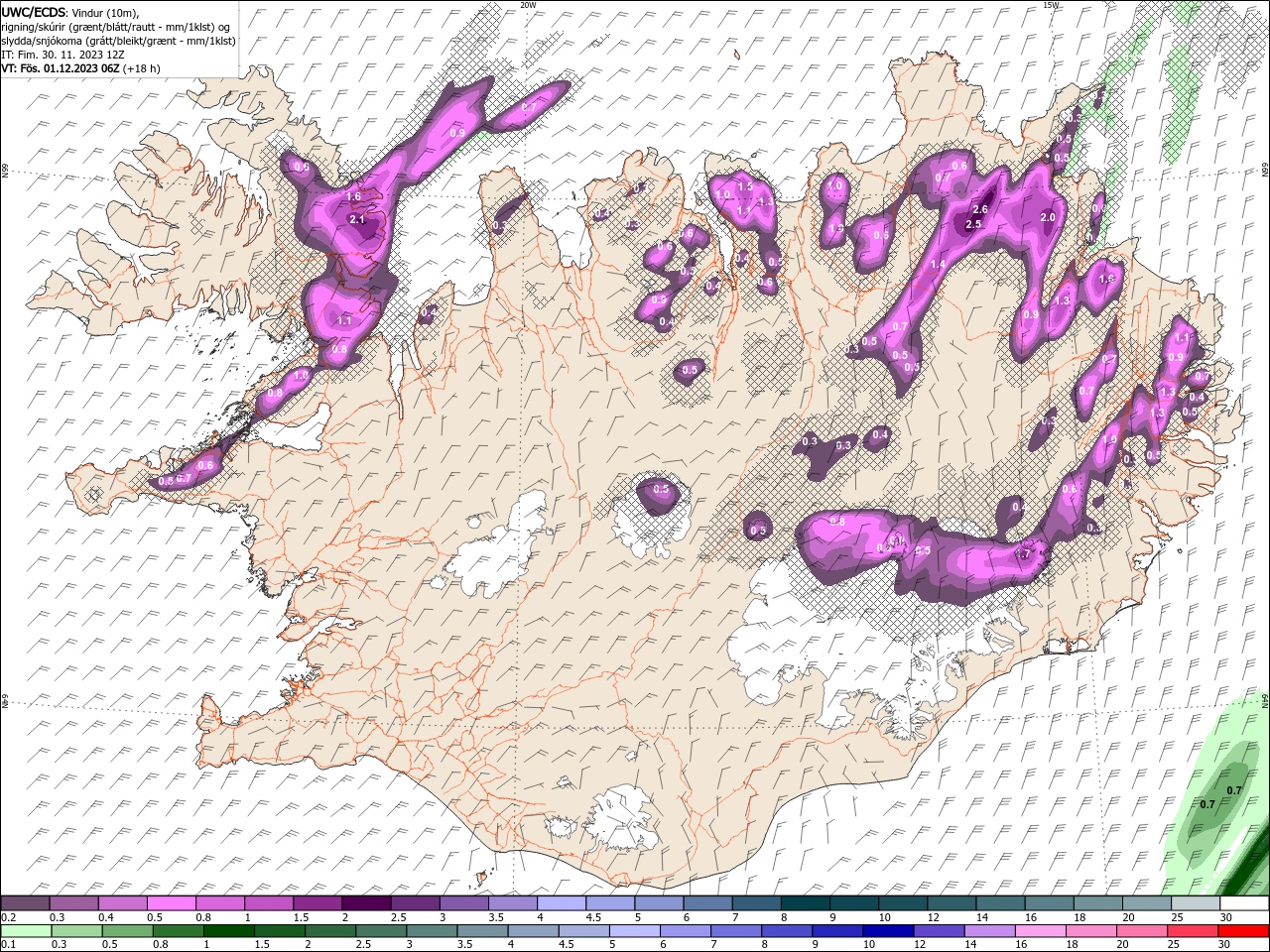Click the 15W longitude label

pos(1051,5)
